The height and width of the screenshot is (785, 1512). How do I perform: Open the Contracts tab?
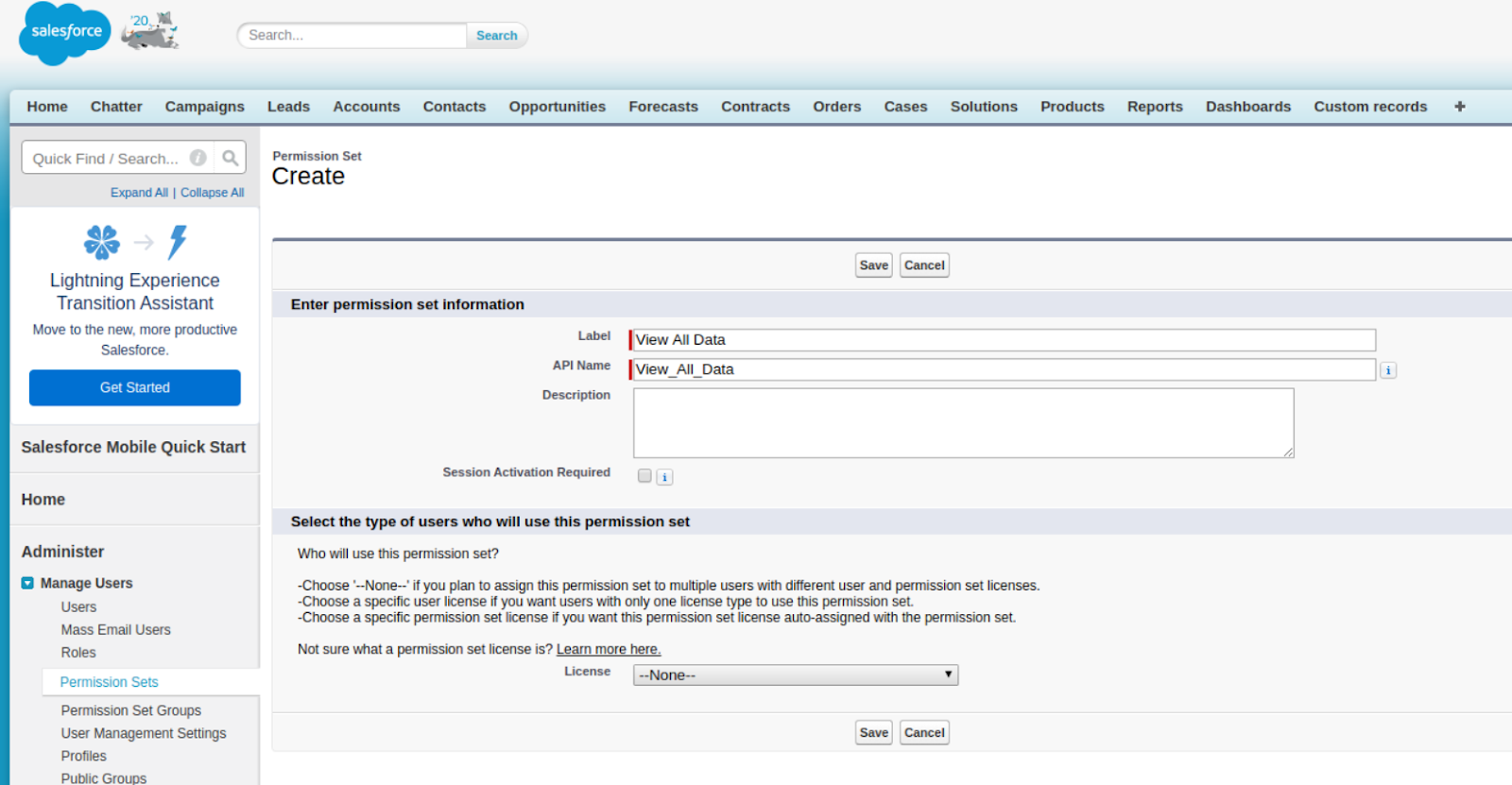click(756, 107)
